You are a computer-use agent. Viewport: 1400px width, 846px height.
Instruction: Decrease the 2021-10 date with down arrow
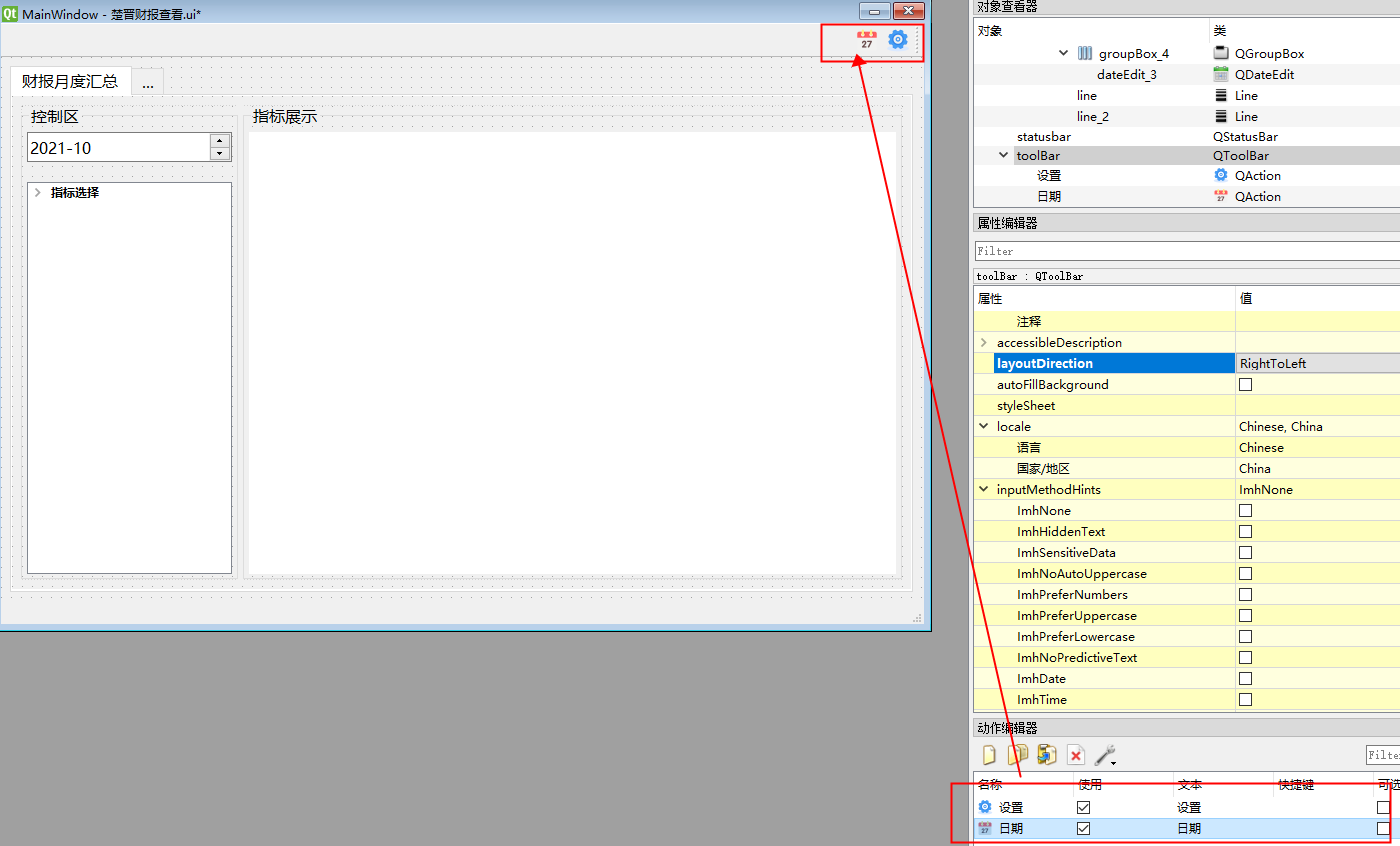(x=219, y=154)
